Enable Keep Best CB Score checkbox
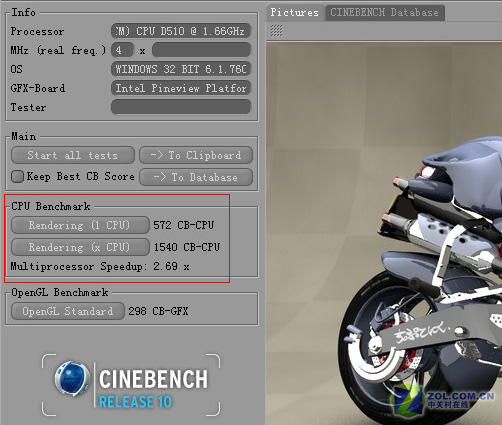This screenshot has height=425, width=502. click(17, 176)
